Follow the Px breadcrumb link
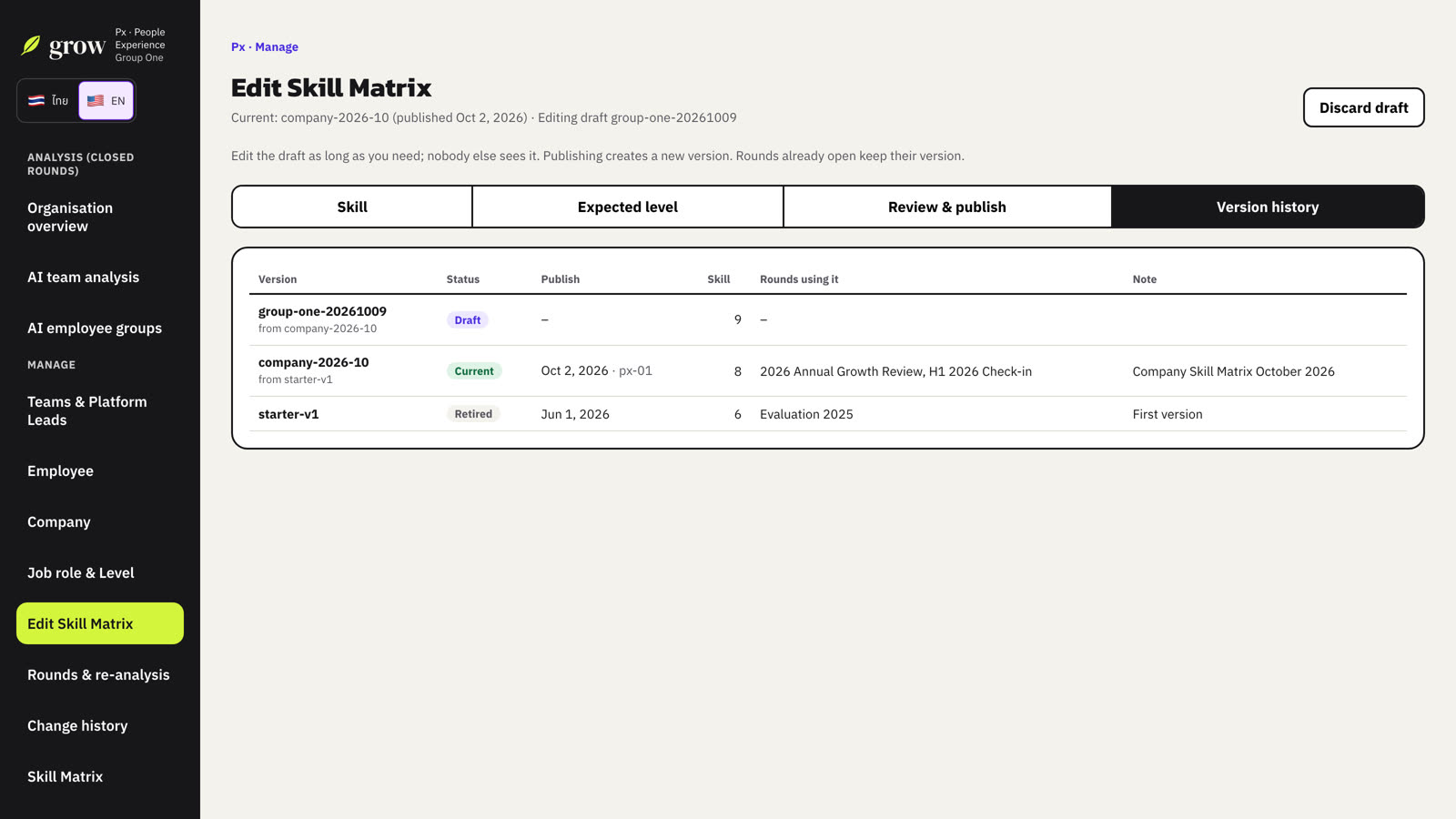Image resolution: width=1456 pixels, height=819 pixels. (238, 46)
